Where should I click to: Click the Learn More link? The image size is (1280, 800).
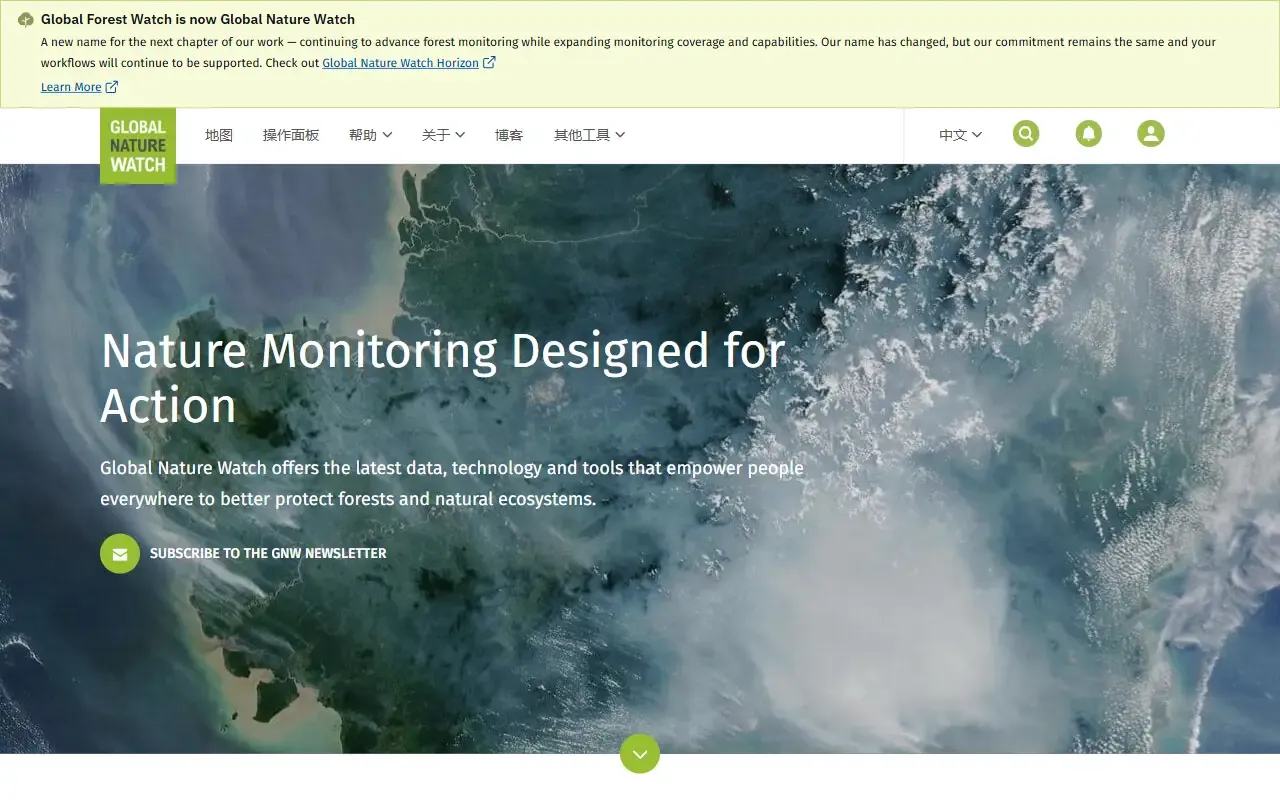[79, 88]
